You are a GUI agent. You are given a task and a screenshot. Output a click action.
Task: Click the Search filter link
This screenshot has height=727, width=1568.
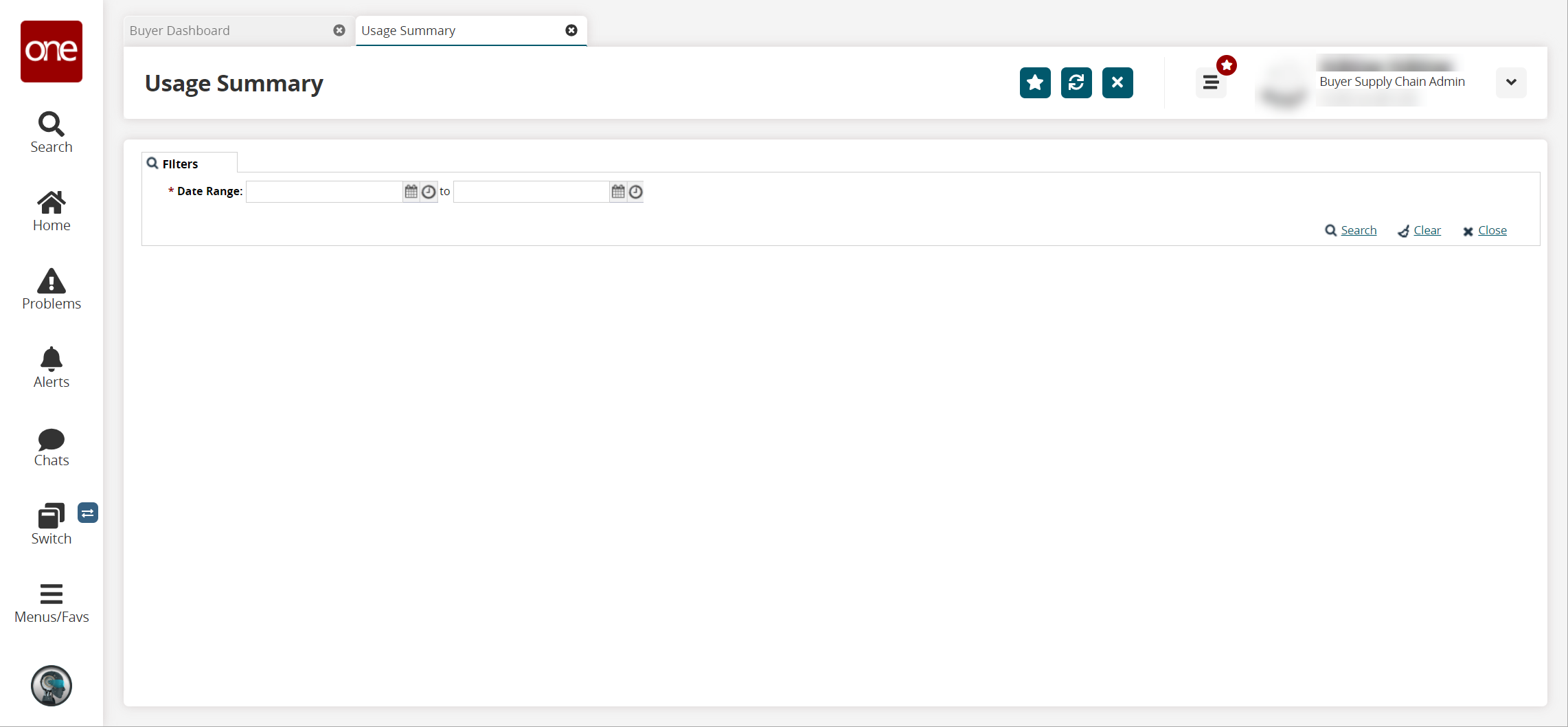click(x=1351, y=231)
